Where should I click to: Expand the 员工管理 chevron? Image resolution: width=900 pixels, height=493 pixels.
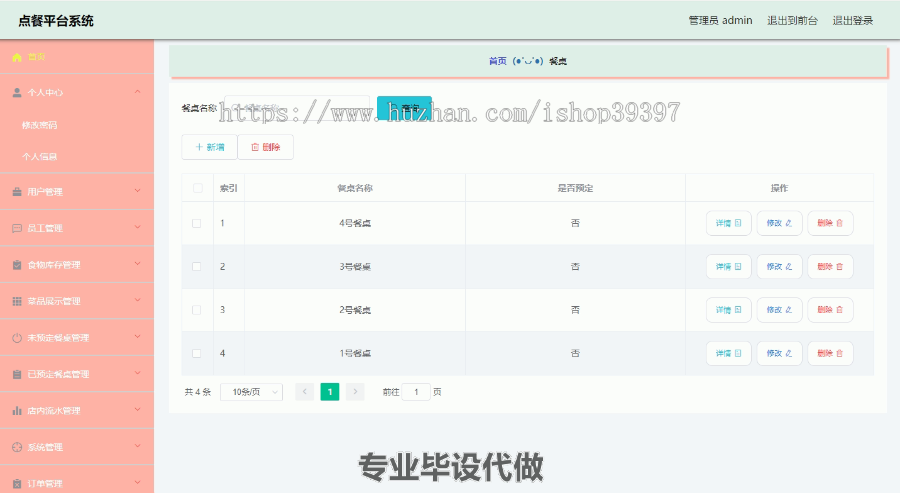[x=137, y=227]
